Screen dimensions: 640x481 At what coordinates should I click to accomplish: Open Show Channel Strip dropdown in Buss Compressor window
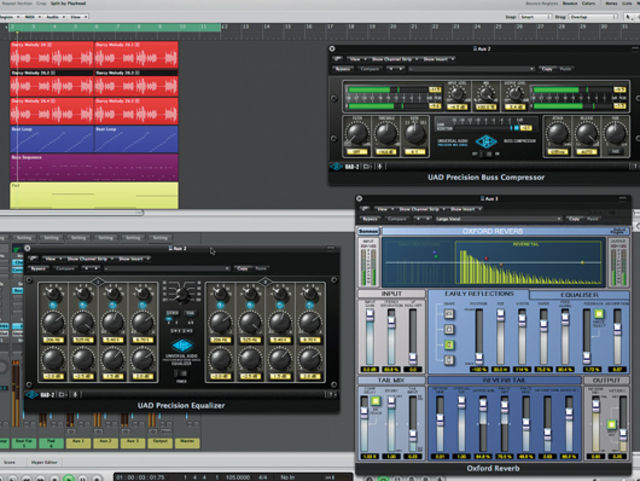[395, 59]
